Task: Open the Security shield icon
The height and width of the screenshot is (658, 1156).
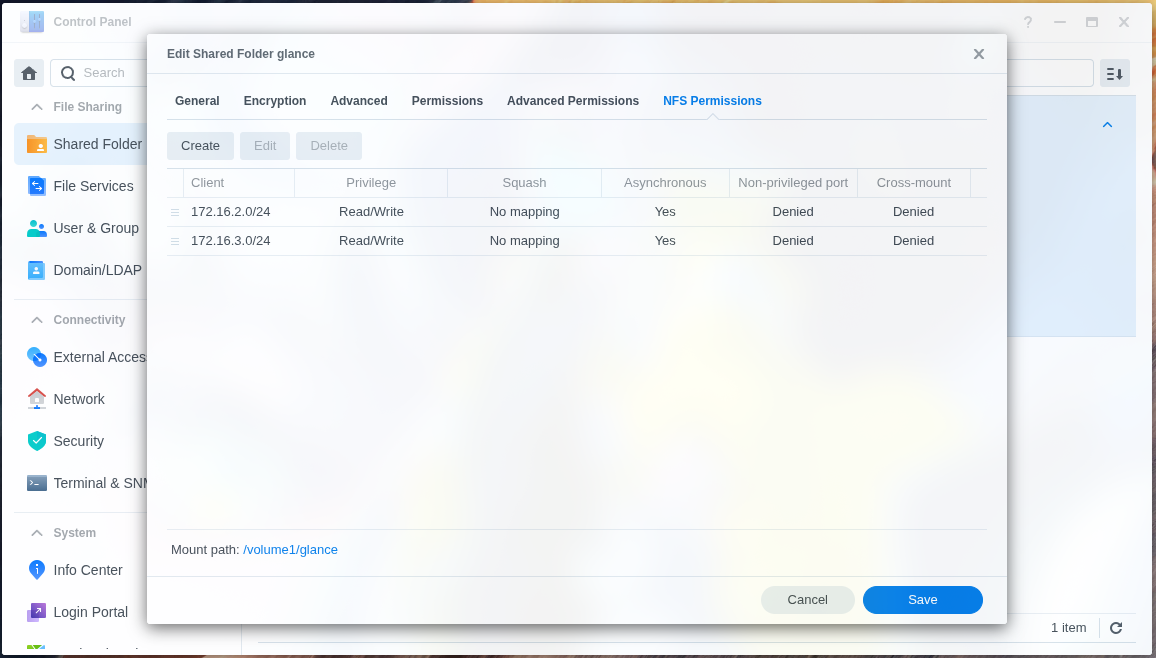Action: pos(36,441)
